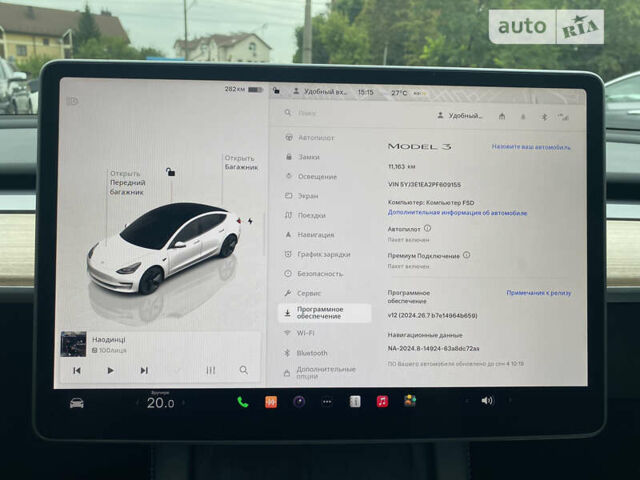Open the three-dots app launcher

327,402
